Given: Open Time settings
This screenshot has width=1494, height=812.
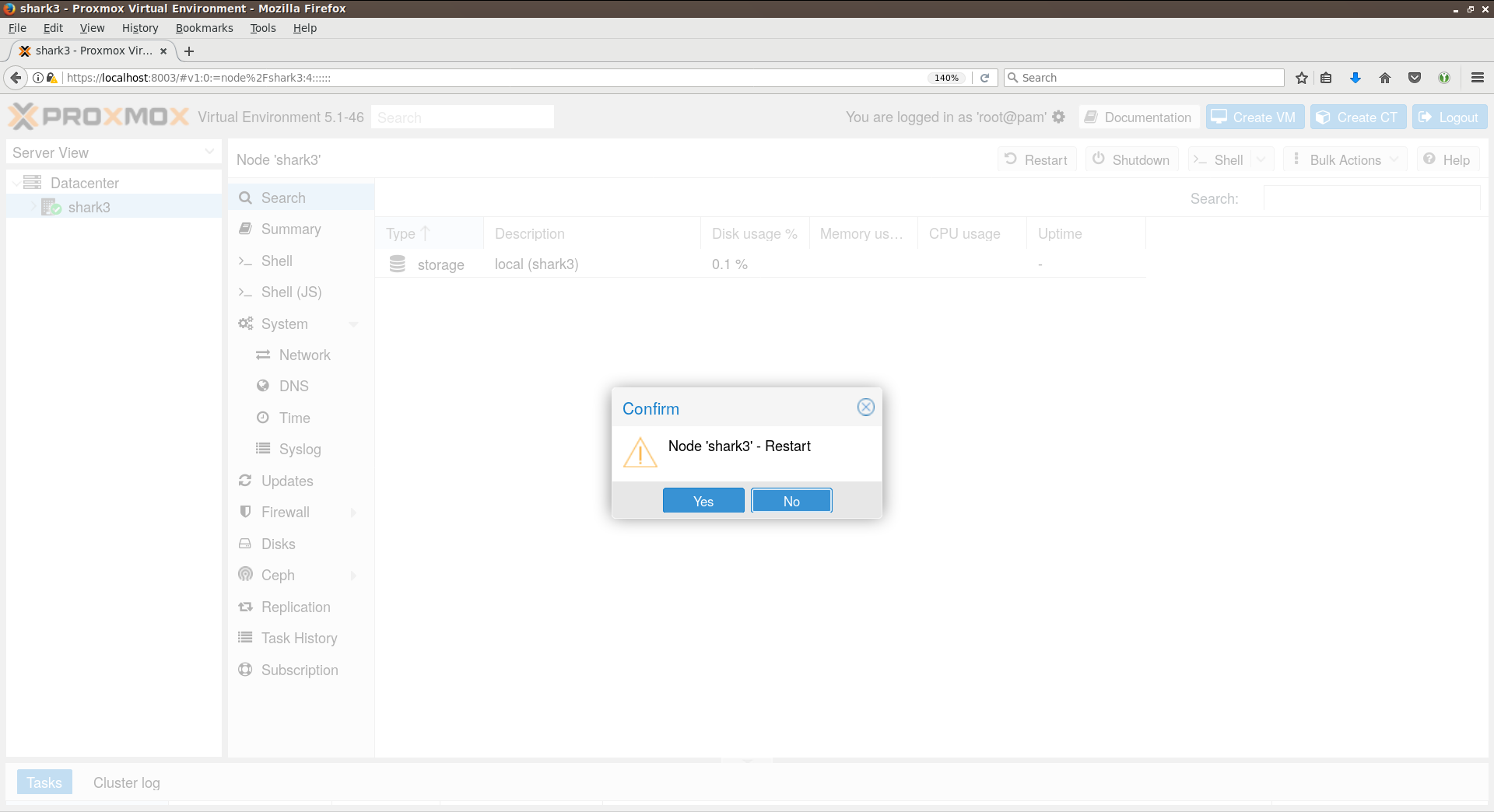Looking at the screenshot, I should pyautogui.click(x=301, y=418).
